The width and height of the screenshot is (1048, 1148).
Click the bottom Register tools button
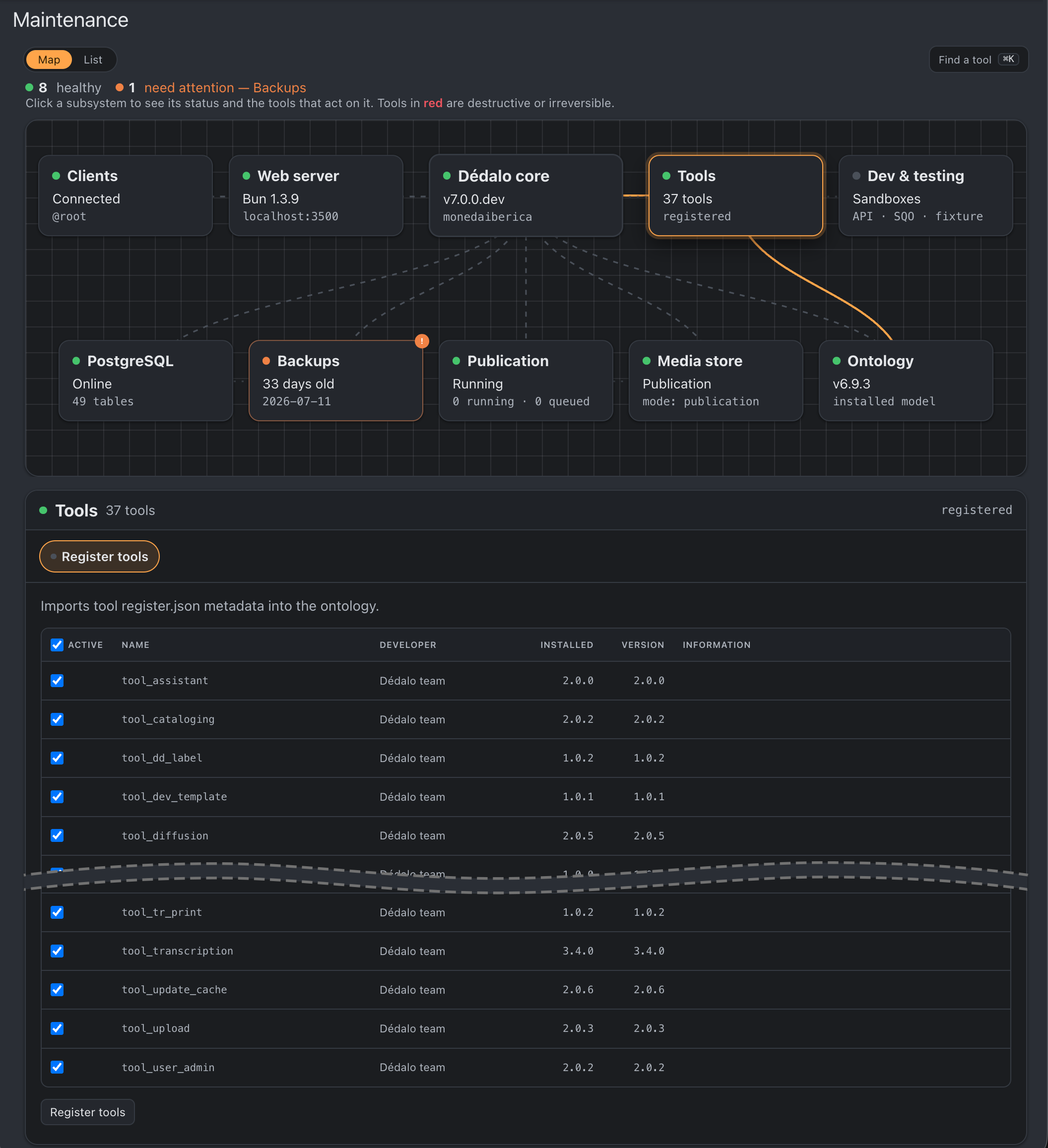coord(88,1112)
